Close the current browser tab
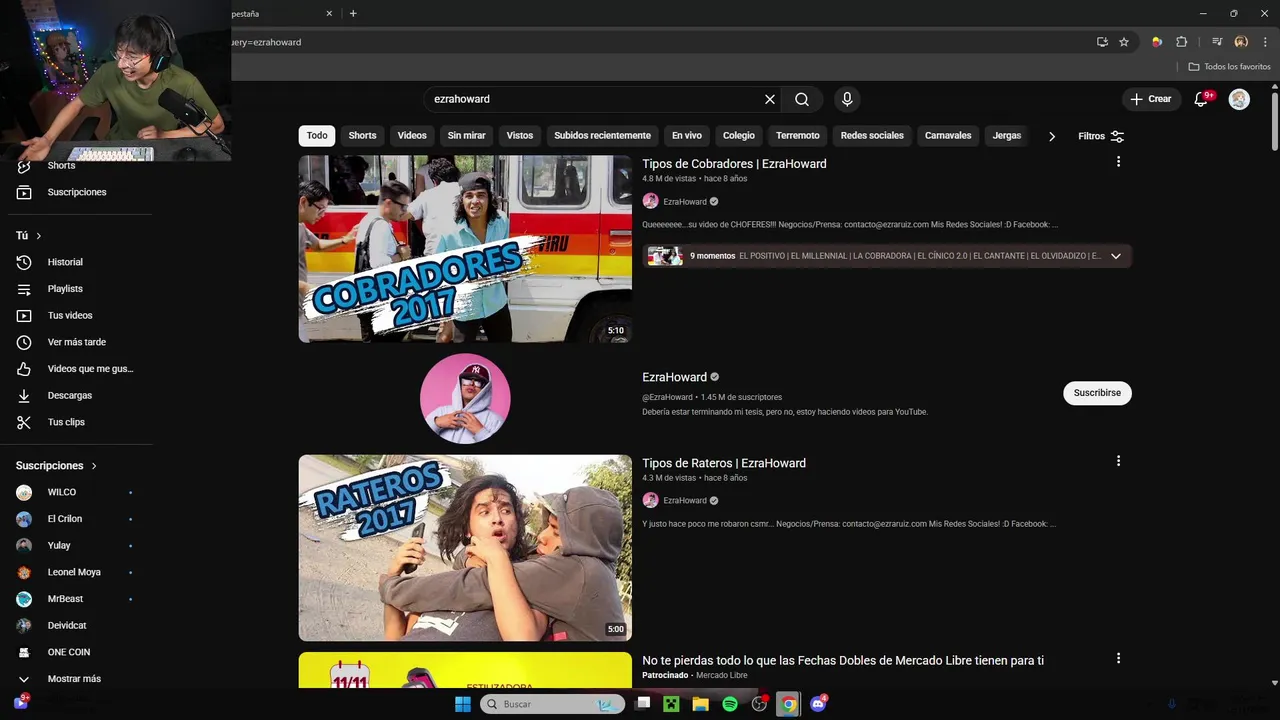The image size is (1280, 720). coord(330,13)
